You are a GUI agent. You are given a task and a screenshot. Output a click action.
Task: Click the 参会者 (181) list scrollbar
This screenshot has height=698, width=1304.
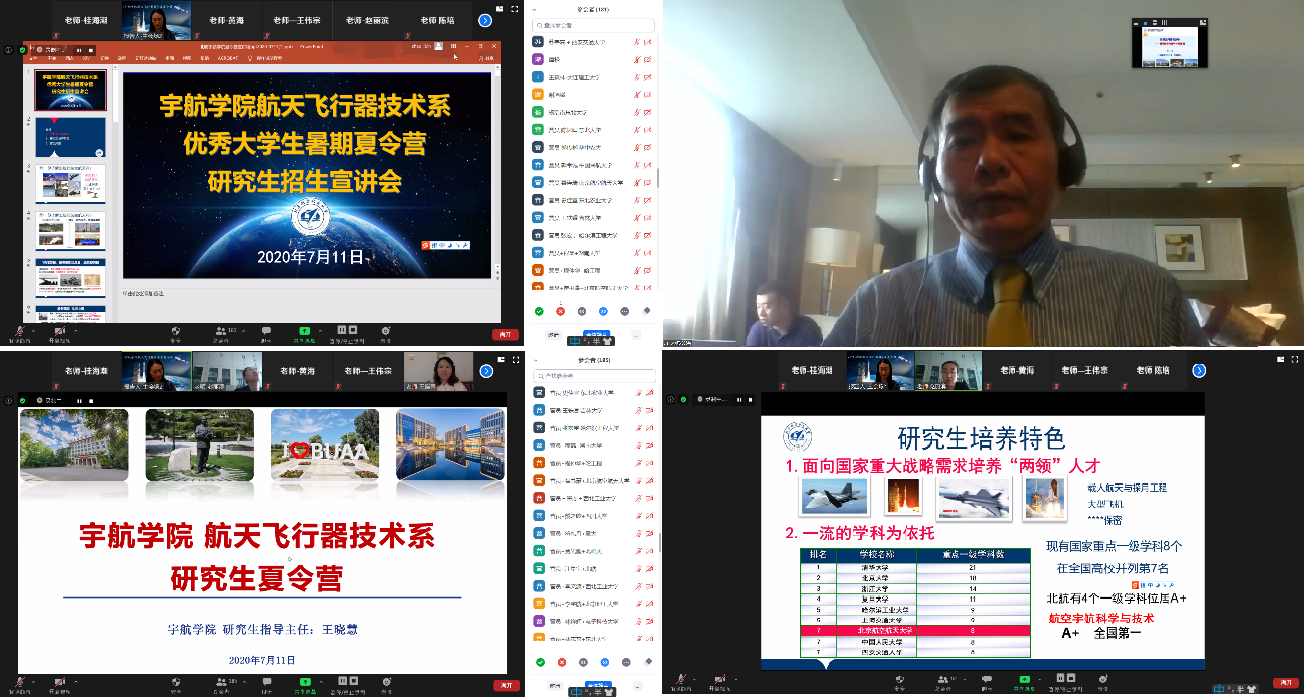657,178
